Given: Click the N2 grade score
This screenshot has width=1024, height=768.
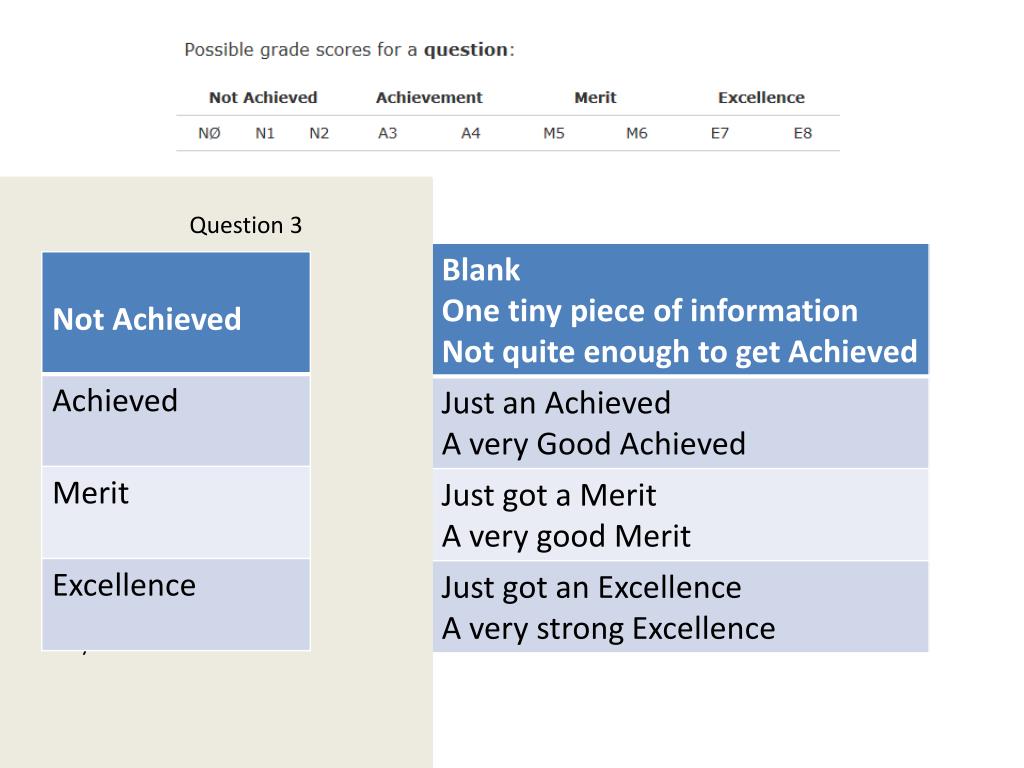Looking at the screenshot, I should point(319,133).
